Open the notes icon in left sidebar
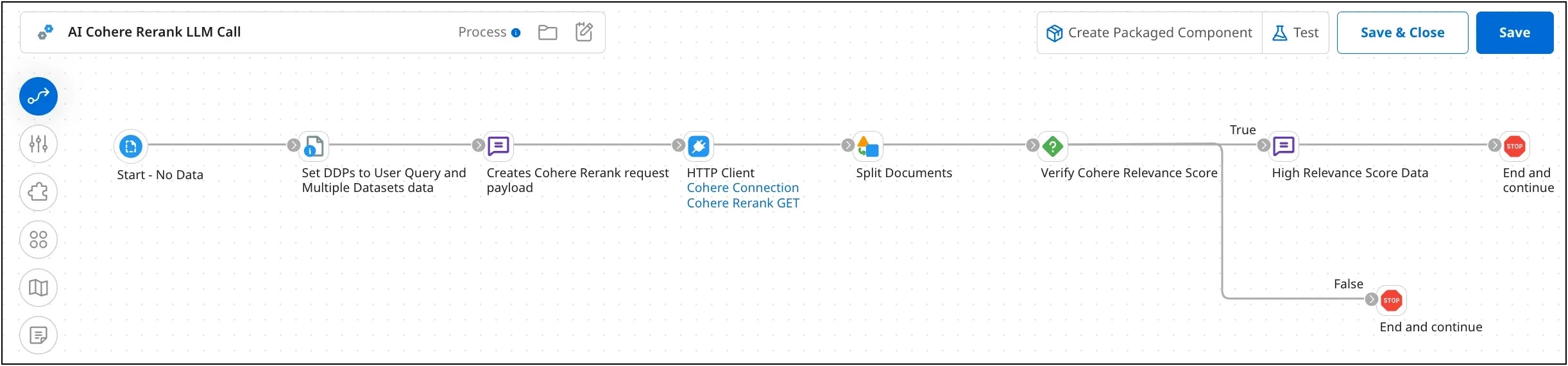The width and height of the screenshot is (1568, 366). (38, 335)
